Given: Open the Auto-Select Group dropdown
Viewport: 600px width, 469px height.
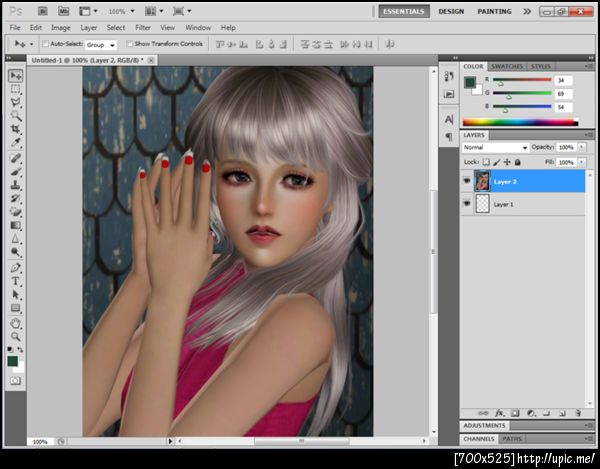Looking at the screenshot, I should [x=100, y=45].
